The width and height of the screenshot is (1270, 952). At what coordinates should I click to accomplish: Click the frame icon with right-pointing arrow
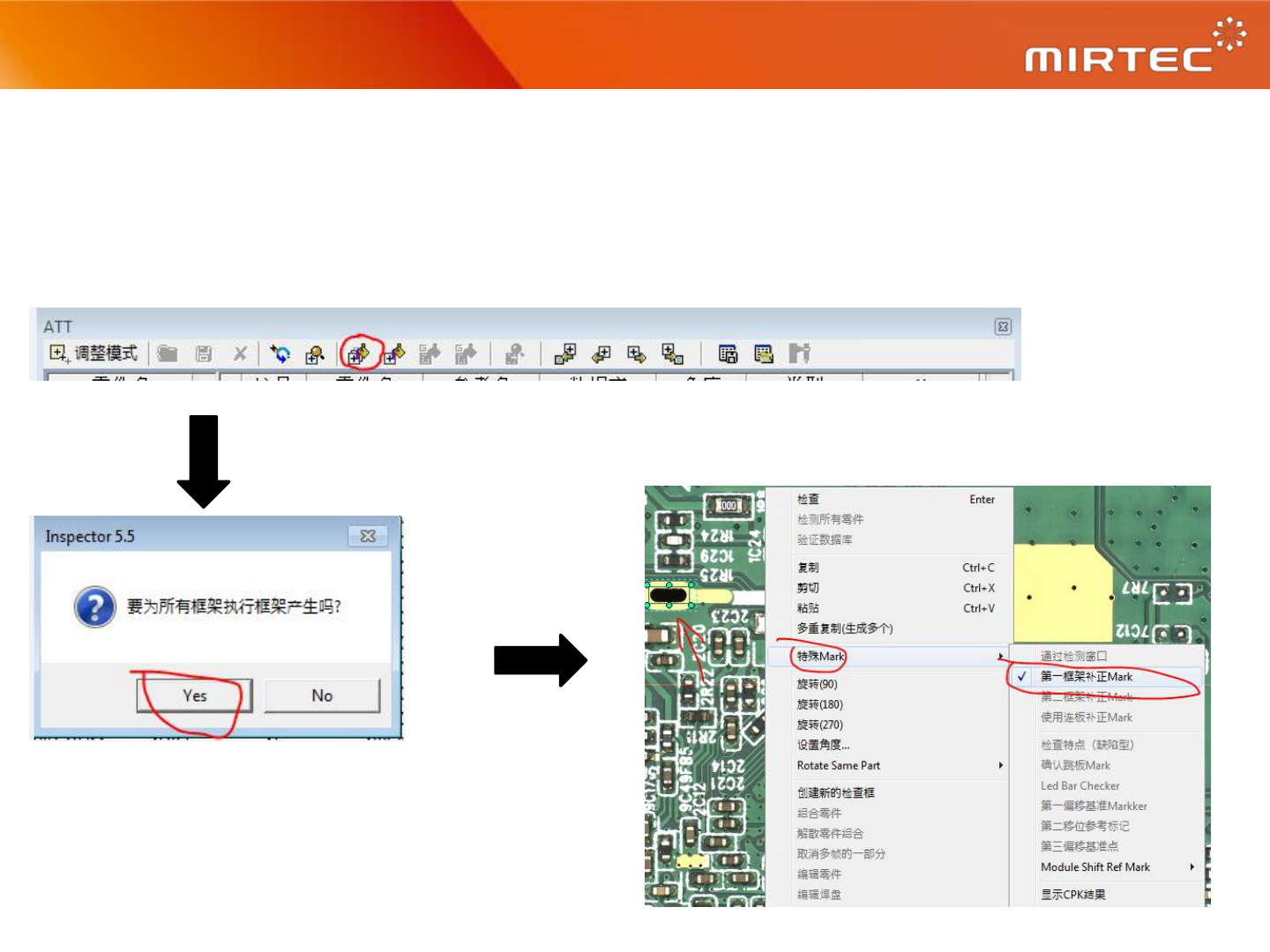tap(637, 354)
